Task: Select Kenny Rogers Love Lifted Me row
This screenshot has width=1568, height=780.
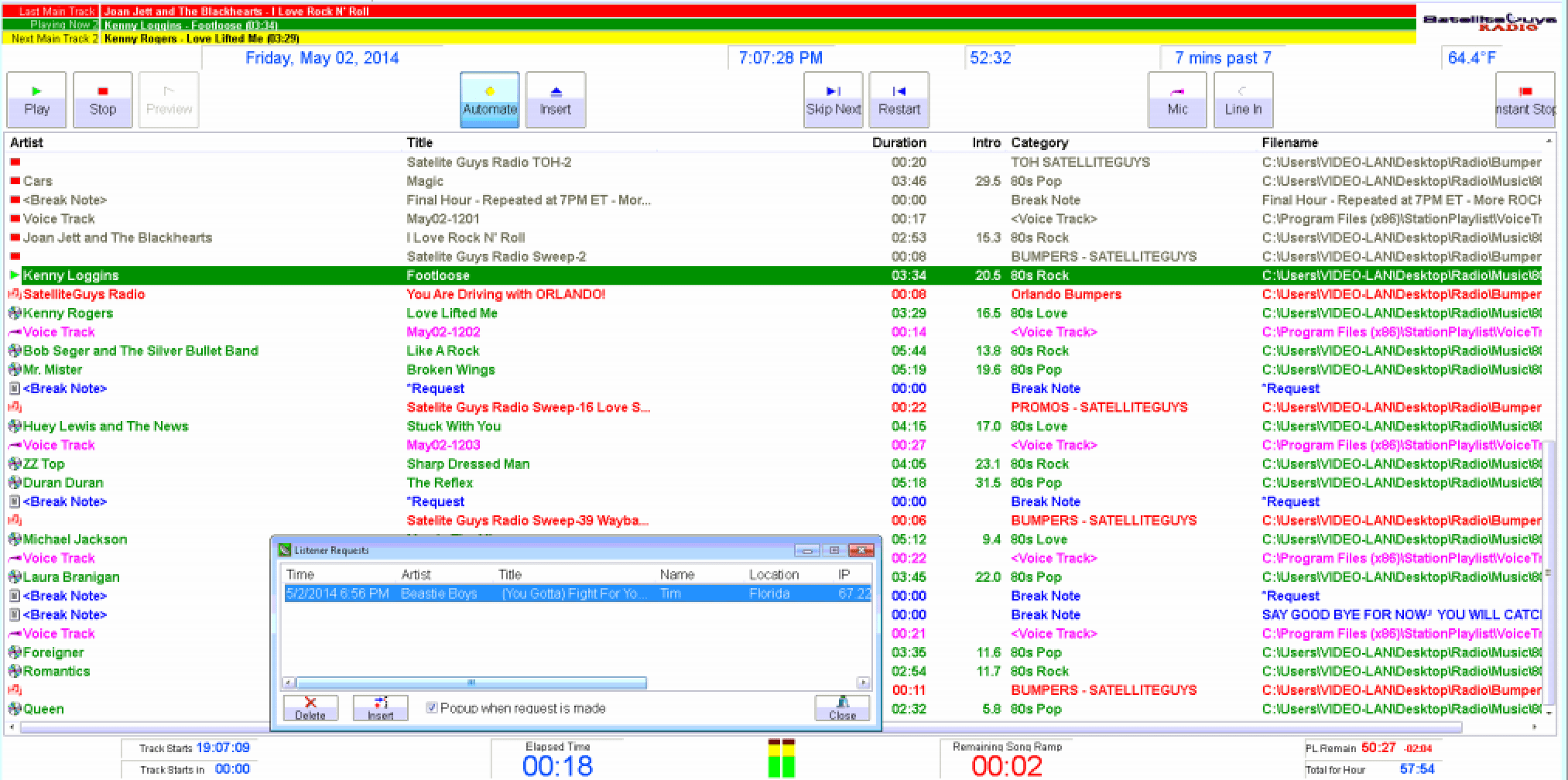Action: point(774,313)
